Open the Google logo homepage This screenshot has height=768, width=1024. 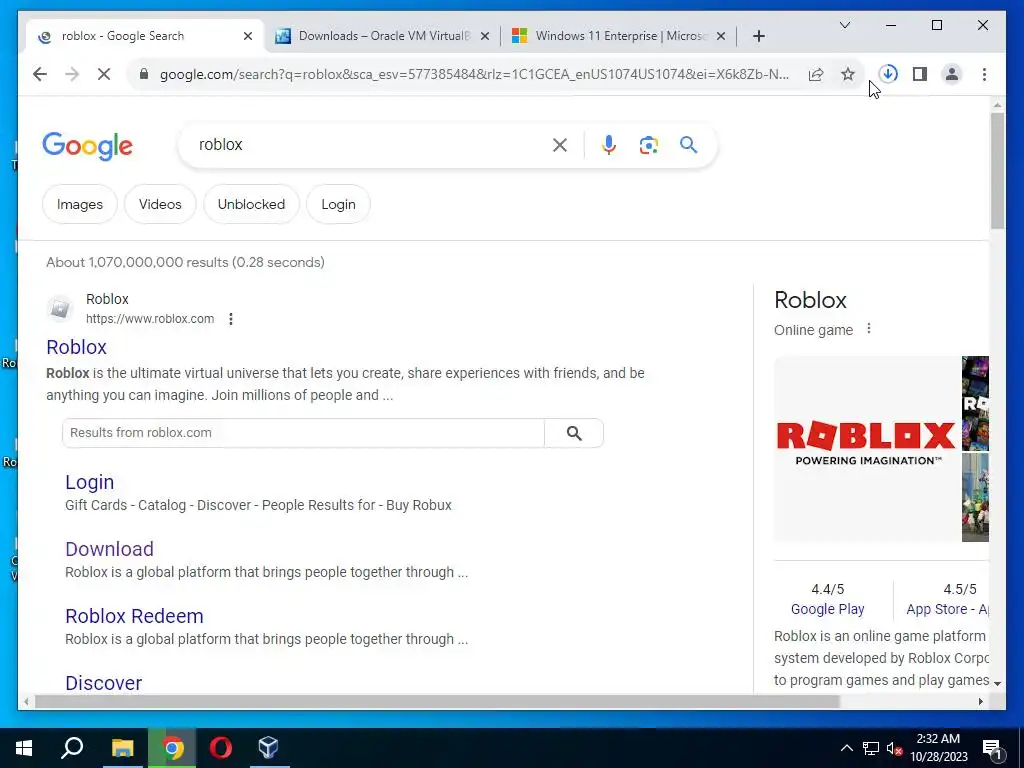[88, 146]
